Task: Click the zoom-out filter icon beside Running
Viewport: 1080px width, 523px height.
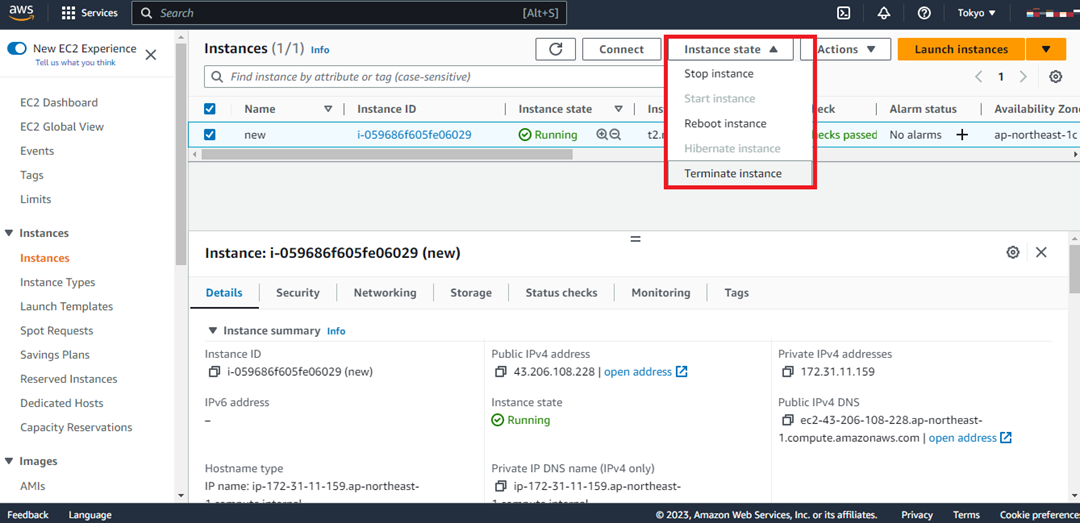Action: pyautogui.click(x=615, y=135)
